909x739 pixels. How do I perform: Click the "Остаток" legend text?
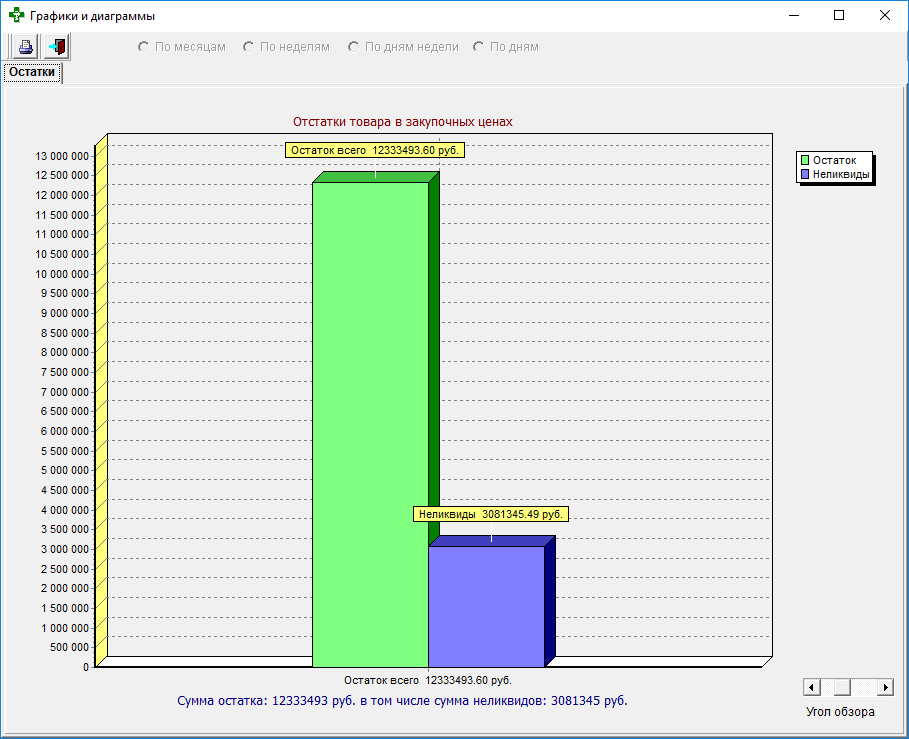[x=834, y=160]
